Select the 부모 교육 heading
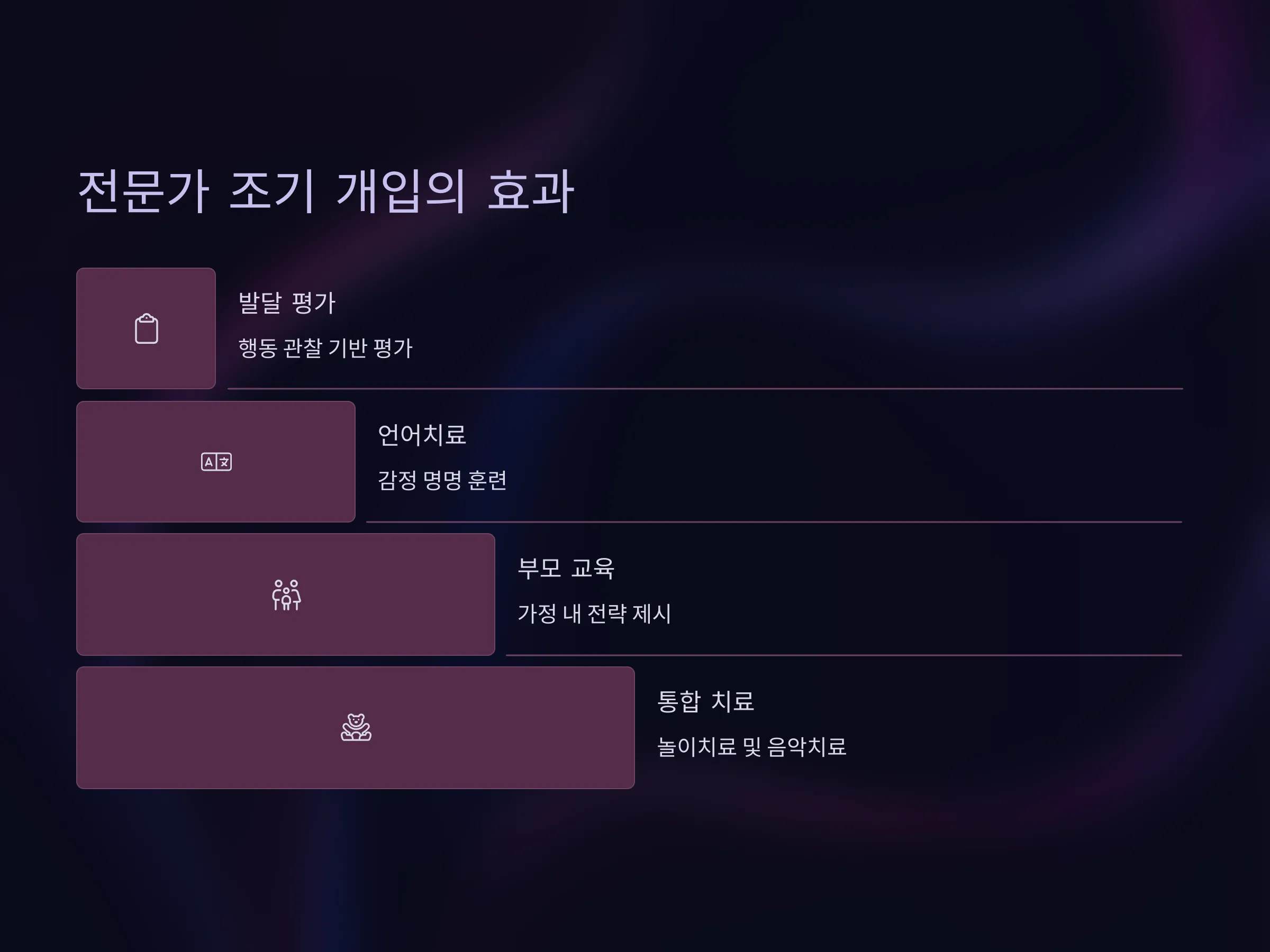 click(566, 568)
